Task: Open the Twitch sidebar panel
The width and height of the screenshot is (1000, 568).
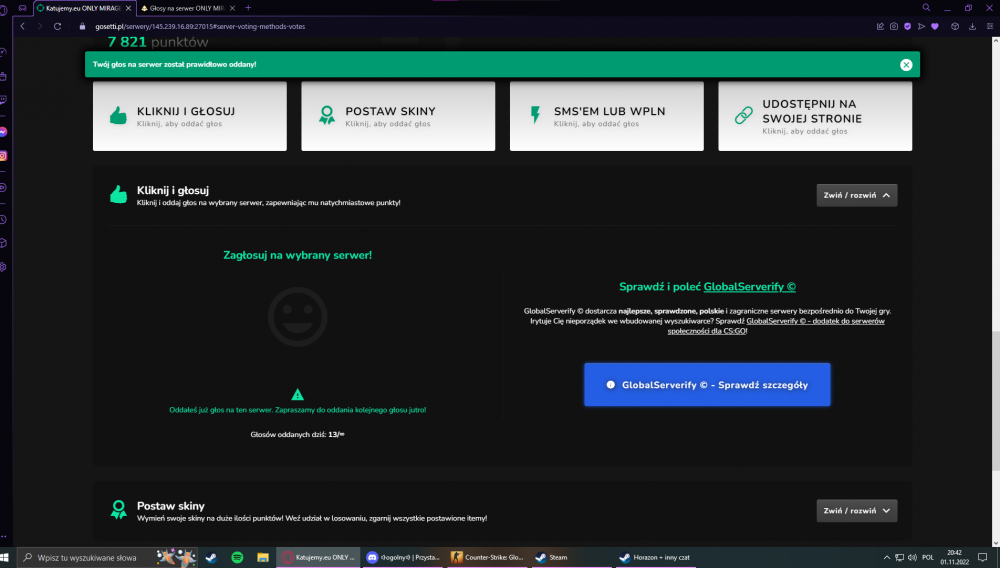Action: [x=3, y=100]
